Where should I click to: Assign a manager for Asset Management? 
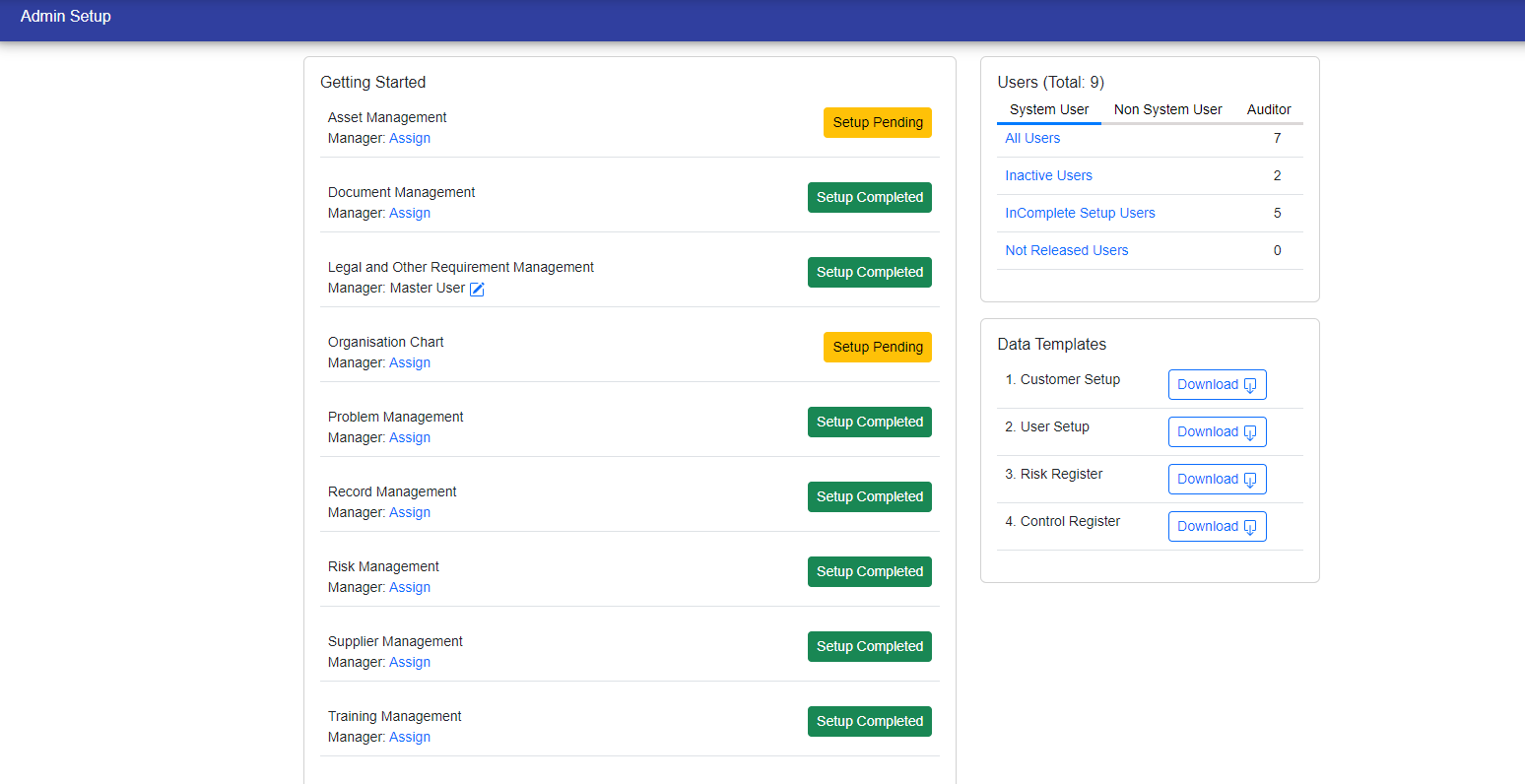tap(410, 139)
